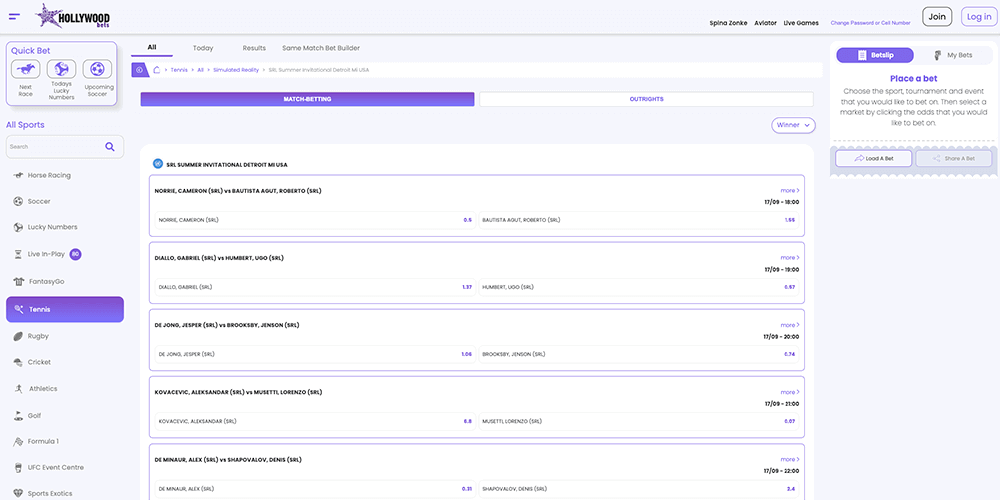Screen dimensions: 1000x500
Task: Open Todays Lucky Numbers quick bet
Action: 62,70
